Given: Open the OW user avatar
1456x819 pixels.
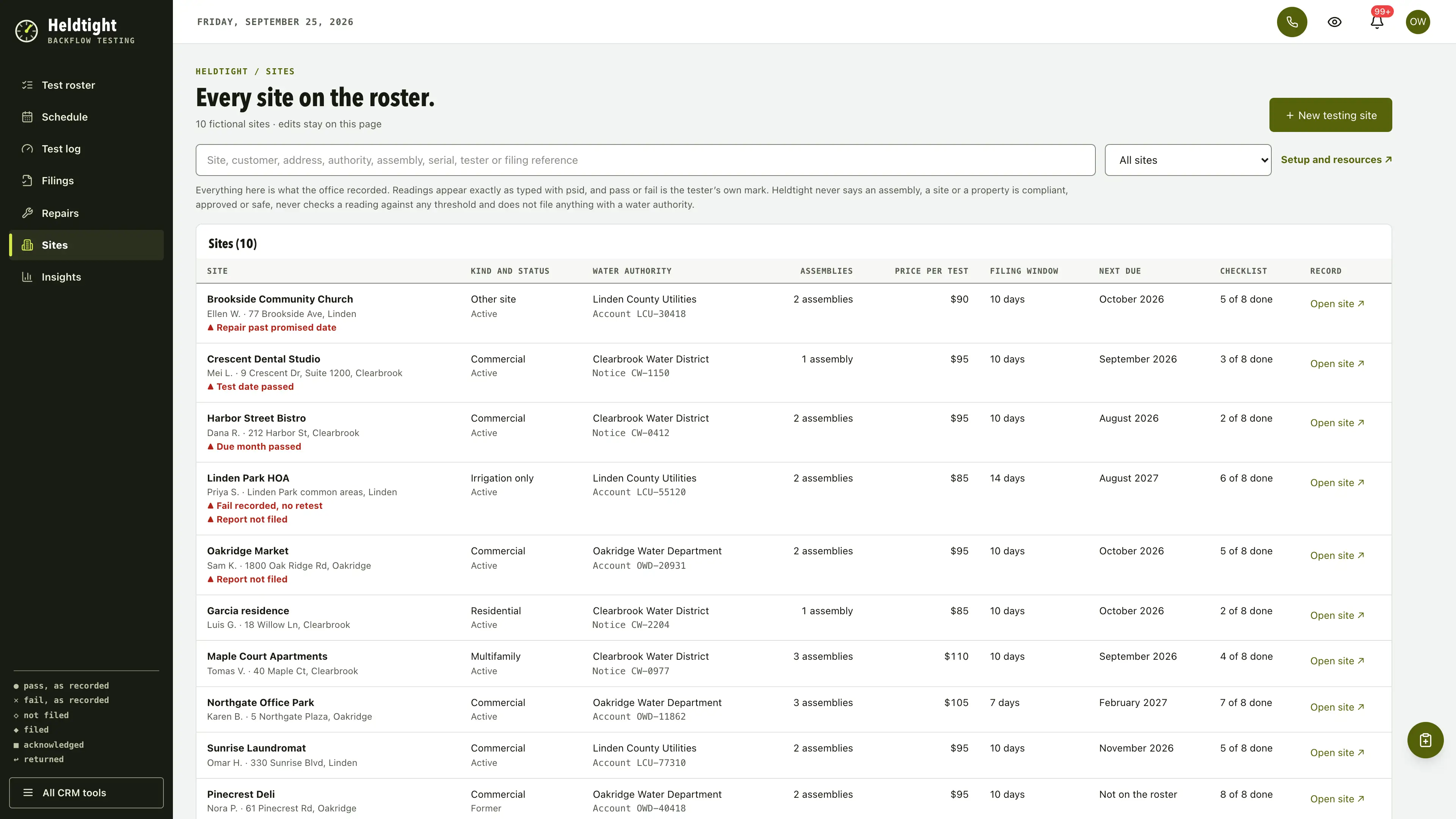Looking at the screenshot, I should tap(1418, 22).
